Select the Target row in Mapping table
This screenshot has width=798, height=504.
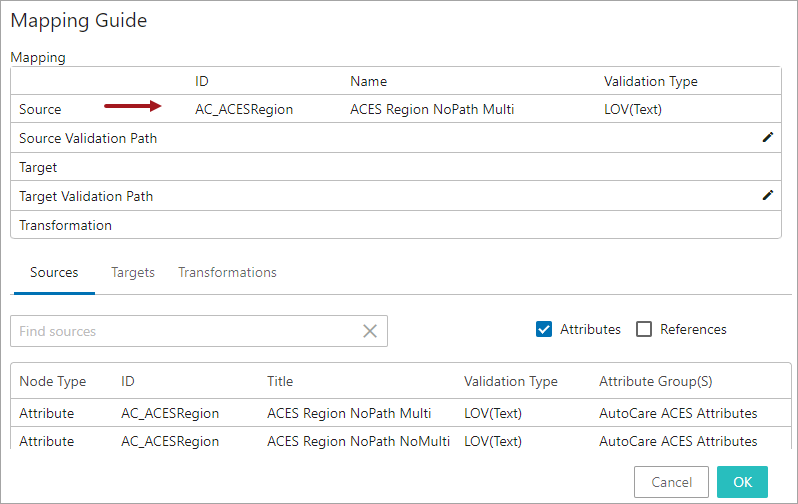pyautogui.click(x=38, y=167)
